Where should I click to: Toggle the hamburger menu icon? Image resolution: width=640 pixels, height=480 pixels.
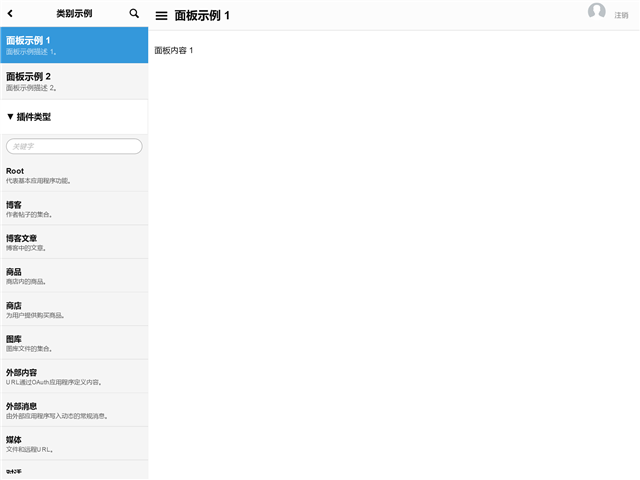point(161,16)
